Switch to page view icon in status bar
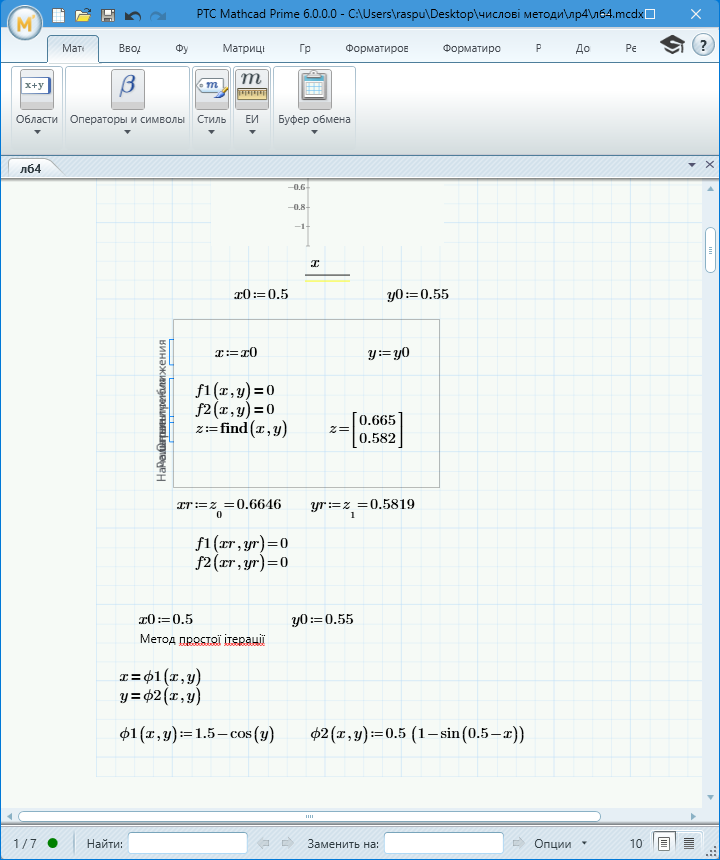Viewport: 720px width, 860px height. (x=664, y=843)
